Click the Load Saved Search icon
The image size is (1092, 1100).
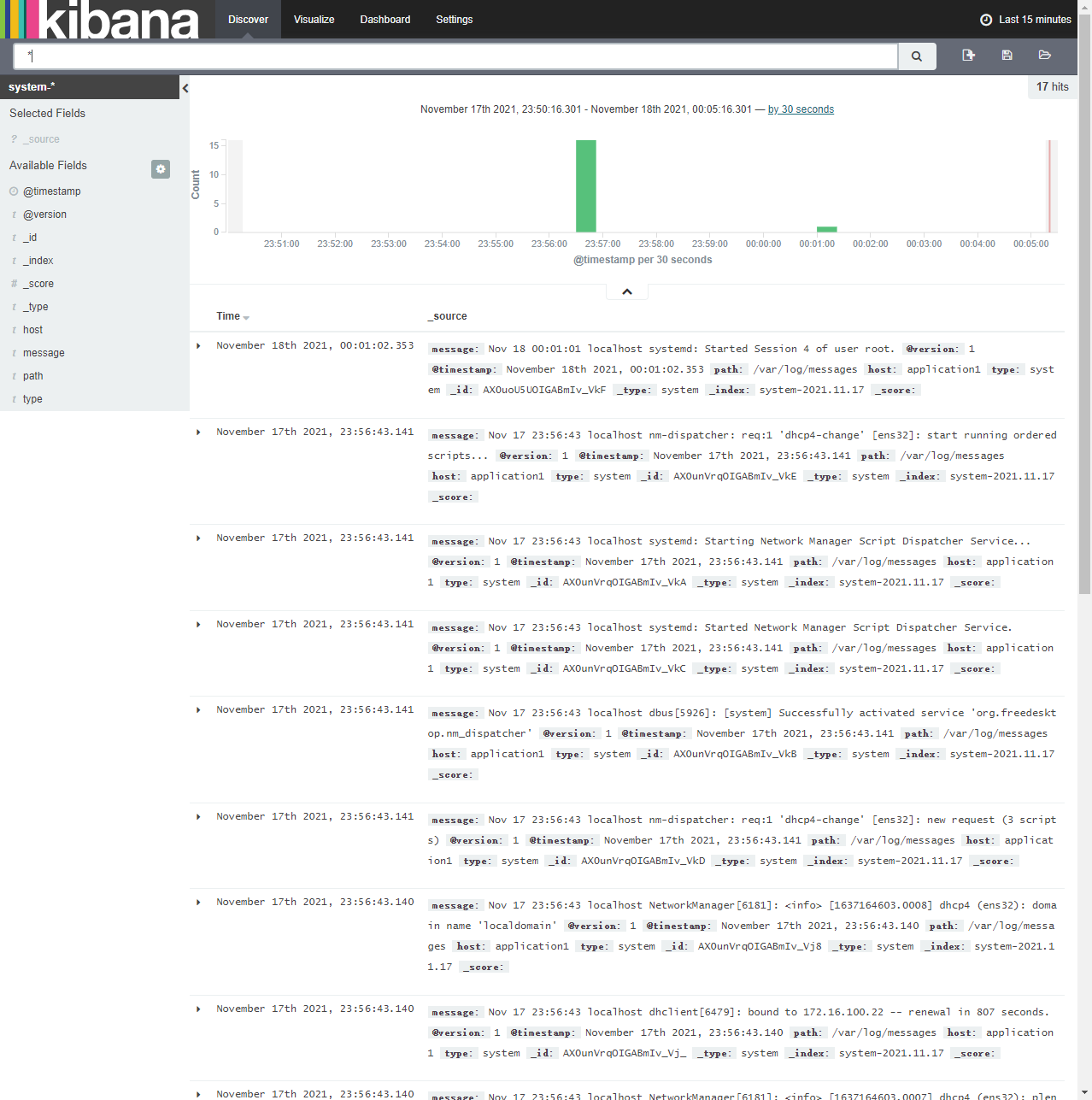(x=1044, y=56)
